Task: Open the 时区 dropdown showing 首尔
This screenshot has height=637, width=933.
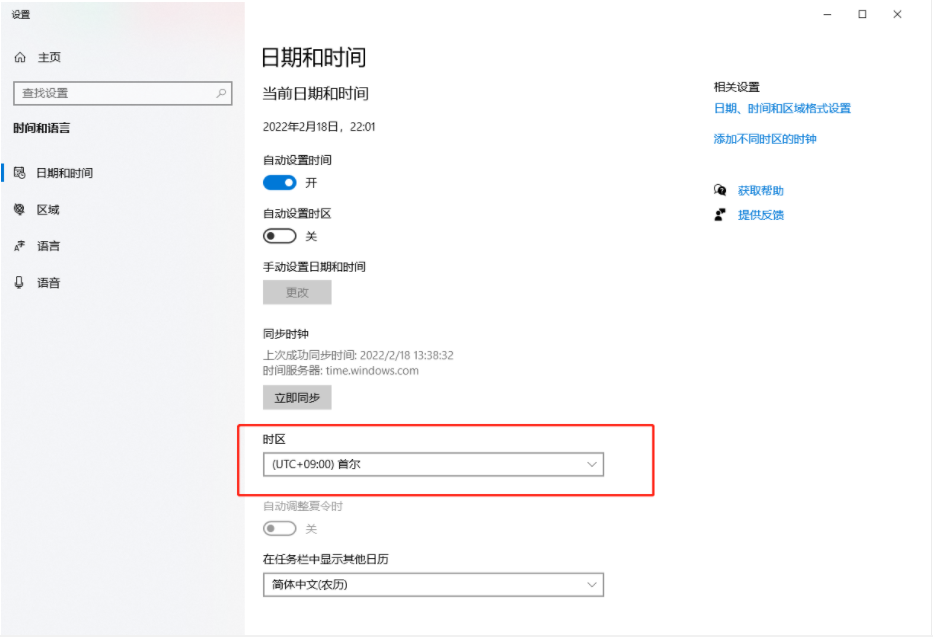Action: click(433, 465)
